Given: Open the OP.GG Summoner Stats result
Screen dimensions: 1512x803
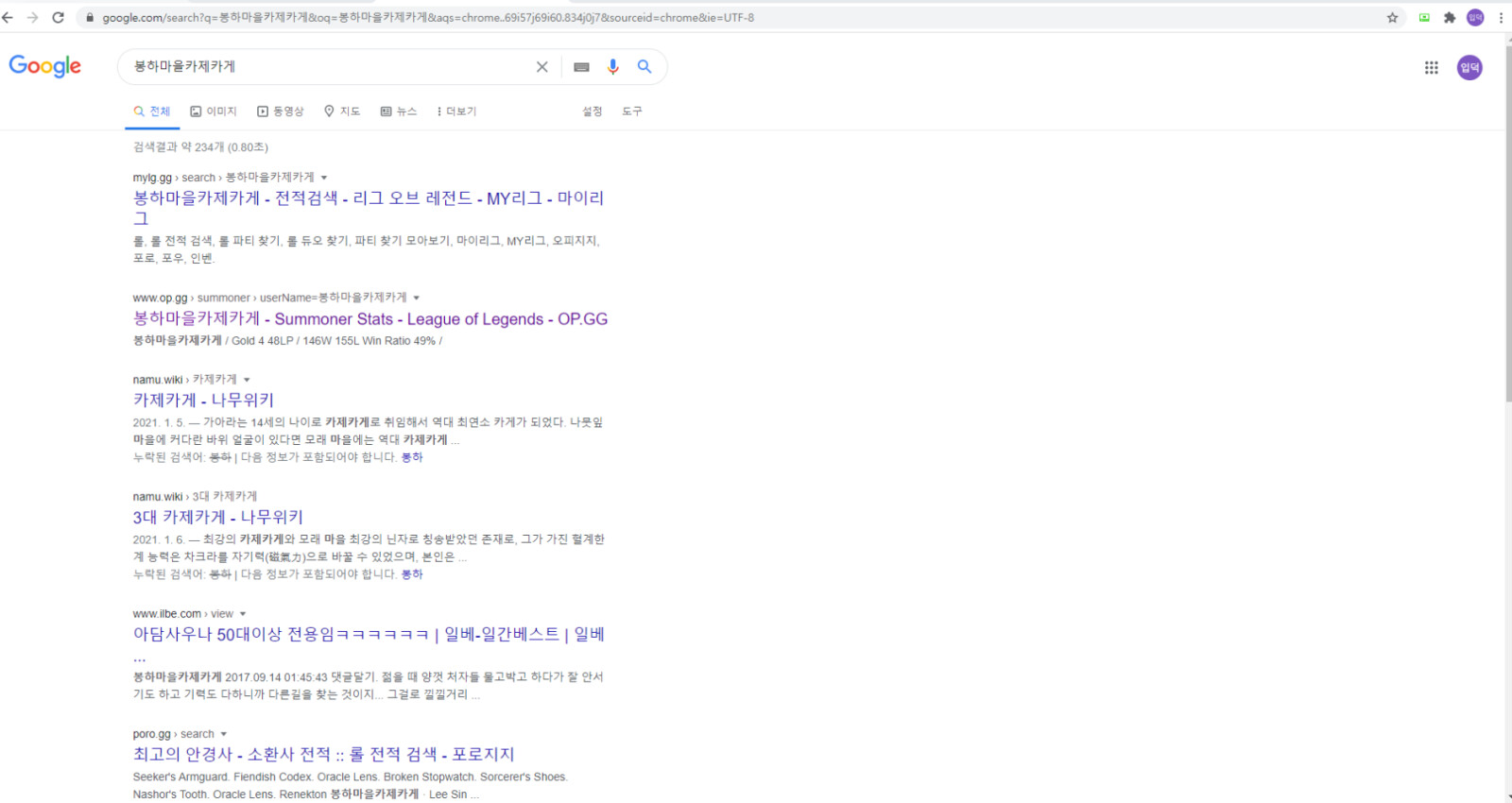Looking at the screenshot, I should [370, 319].
